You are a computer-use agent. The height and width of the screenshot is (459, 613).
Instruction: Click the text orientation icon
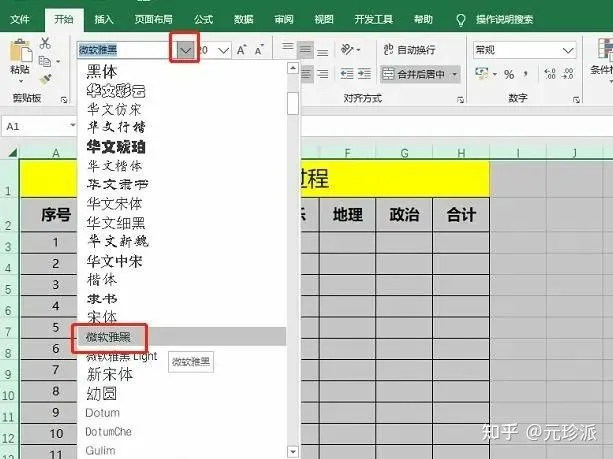coord(350,49)
